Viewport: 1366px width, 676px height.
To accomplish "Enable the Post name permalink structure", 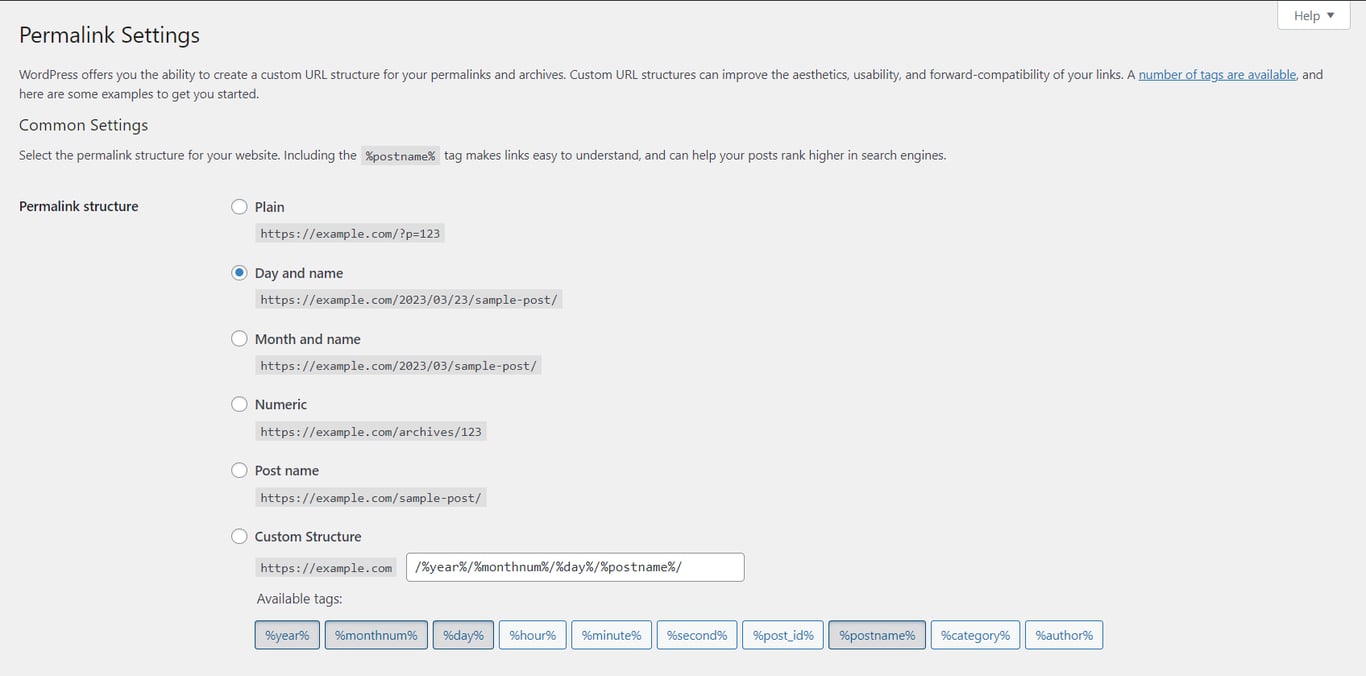I will pos(239,470).
